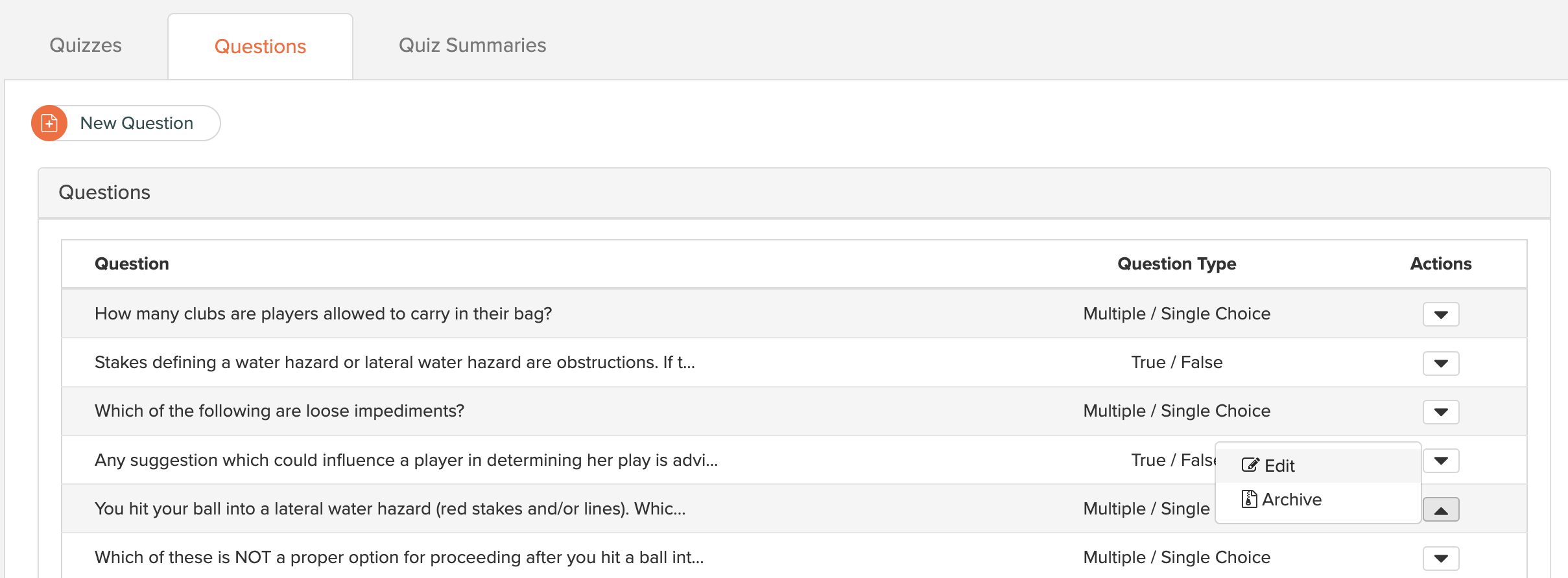1568x578 pixels.
Task: Click the Archive file icon in popup menu
Action: point(1249,499)
